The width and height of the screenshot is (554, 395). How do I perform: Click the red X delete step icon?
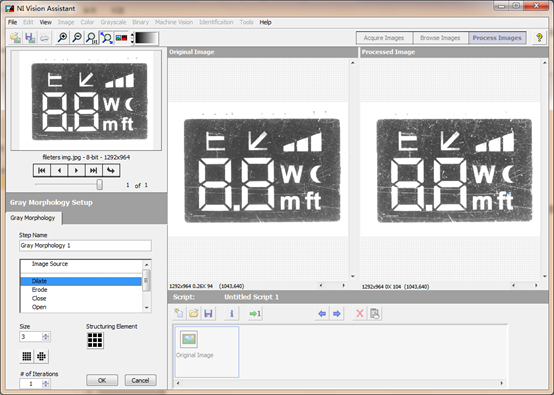click(x=360, y=313)
